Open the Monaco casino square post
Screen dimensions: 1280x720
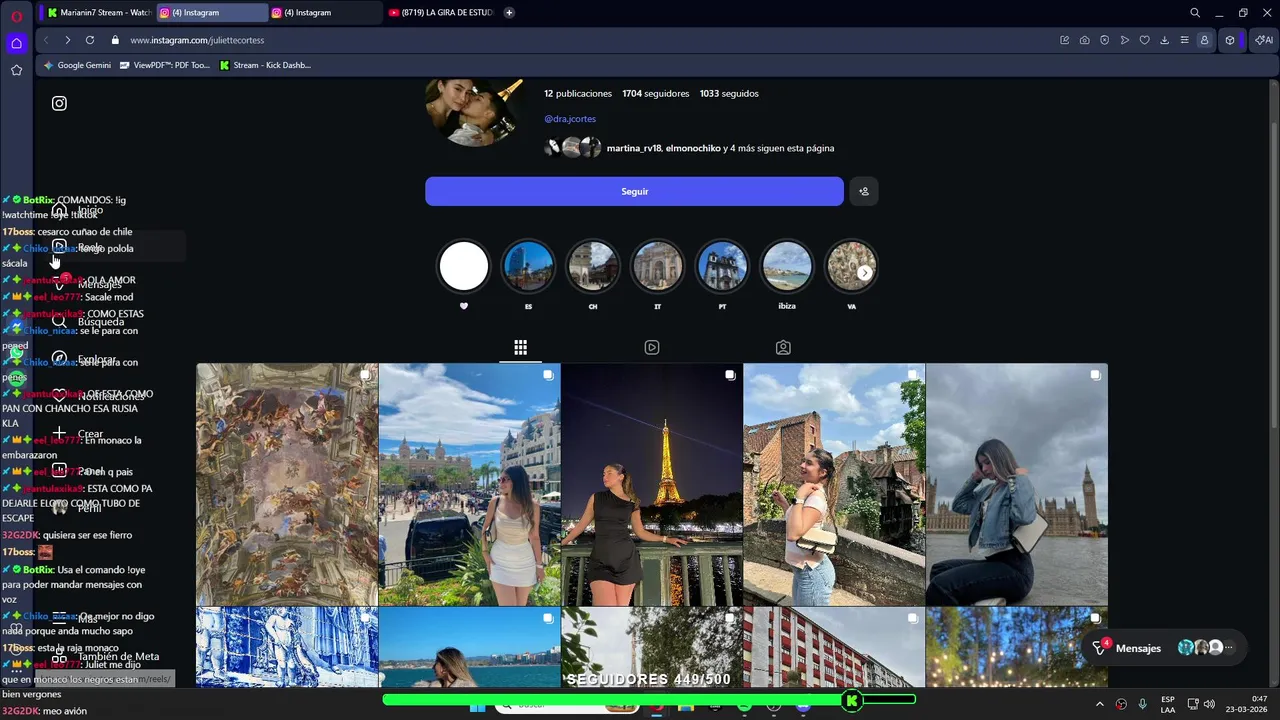[470, 484]
